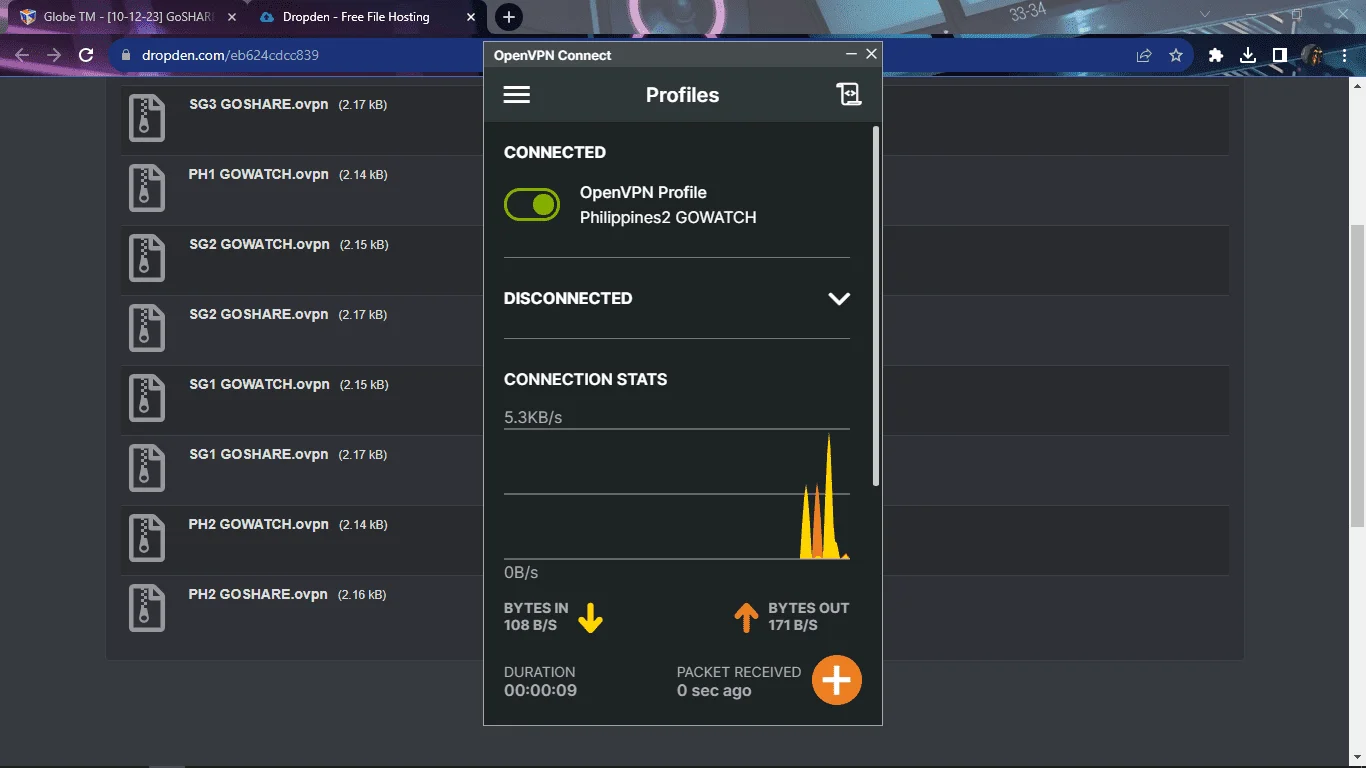
Task: Open the import profile icon beside Profiles
Action: pyautogui.click(x=849, y=95)
